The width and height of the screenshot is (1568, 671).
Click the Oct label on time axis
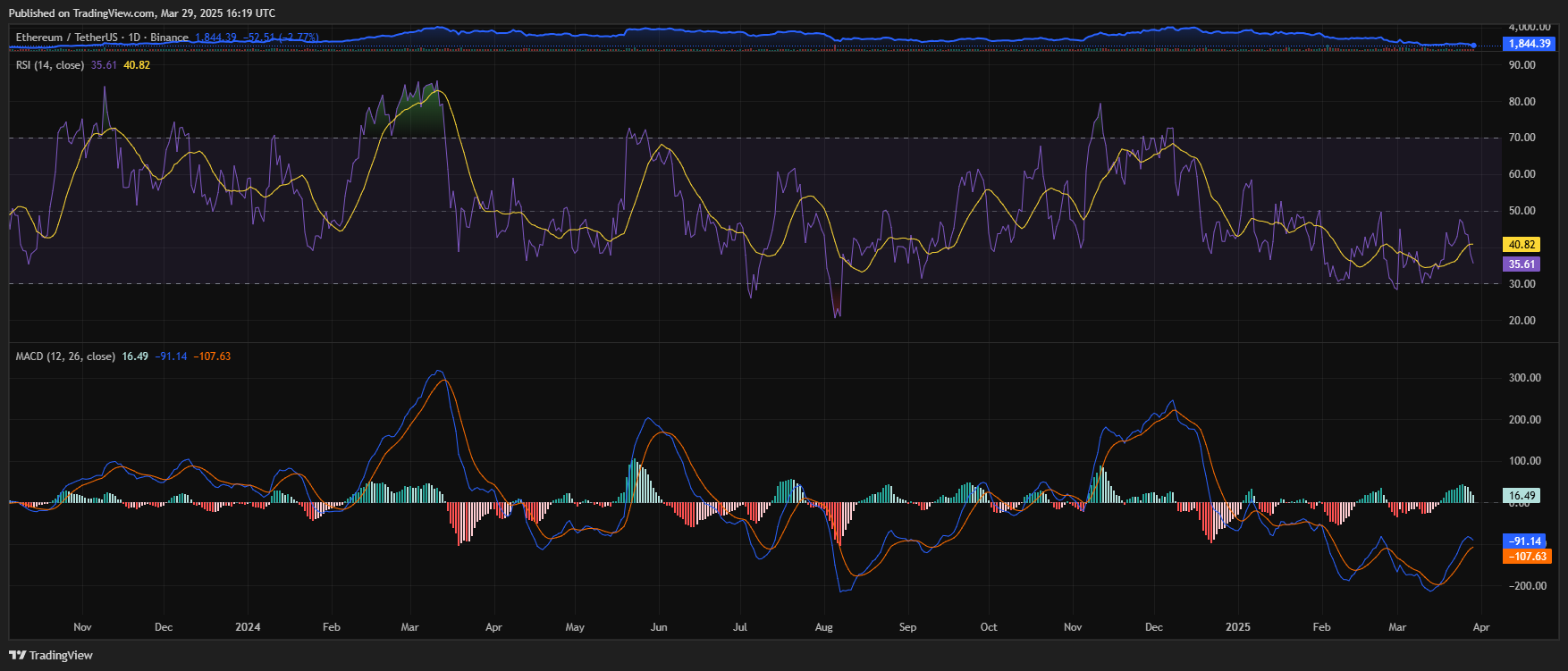click(989, 627)
